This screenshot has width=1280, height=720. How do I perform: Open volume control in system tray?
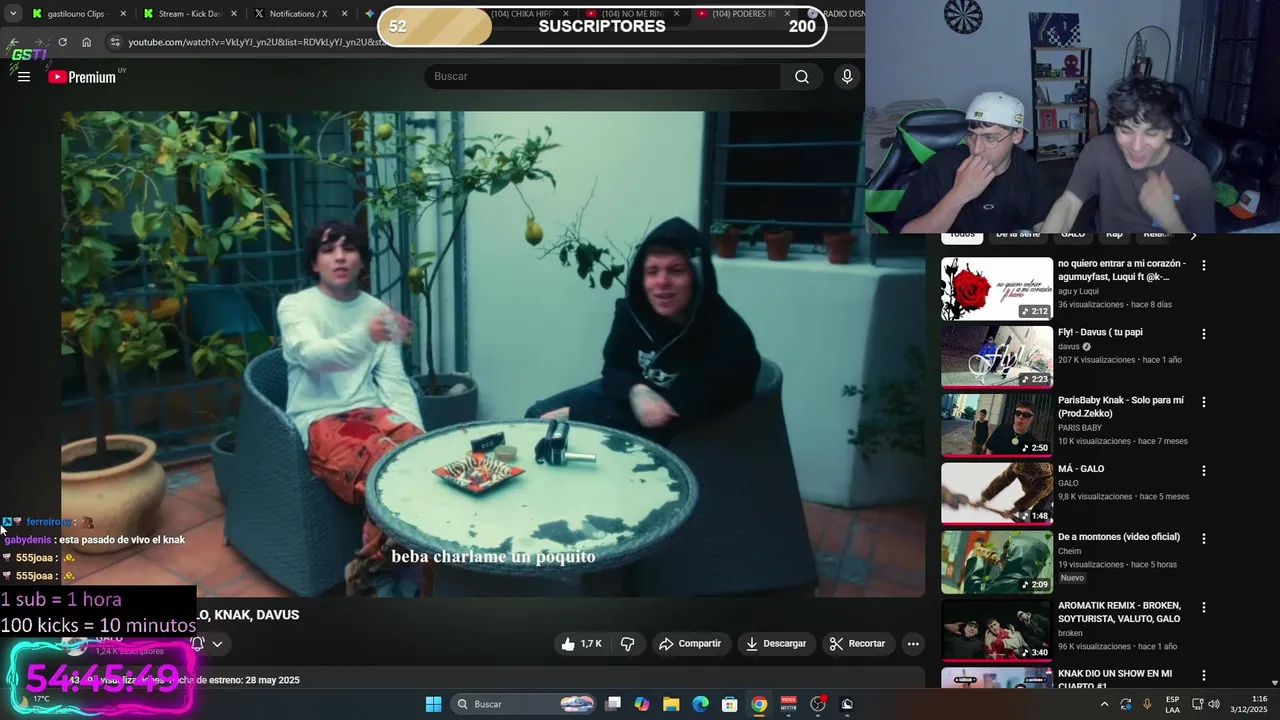point(1214,704)
